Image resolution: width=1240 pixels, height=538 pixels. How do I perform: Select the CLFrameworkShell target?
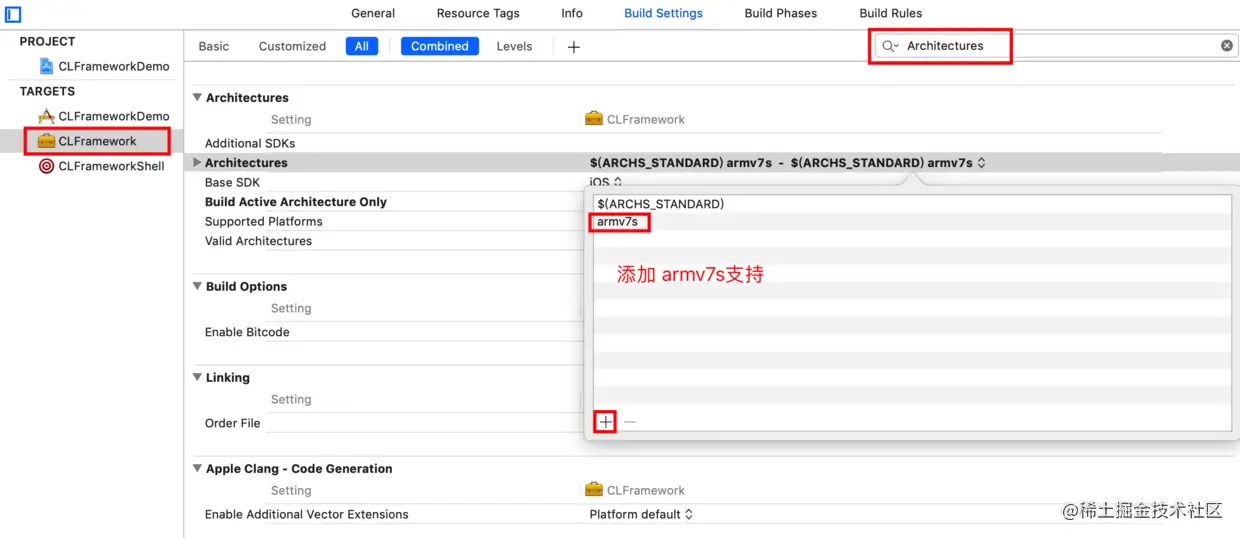coord(111,166)
